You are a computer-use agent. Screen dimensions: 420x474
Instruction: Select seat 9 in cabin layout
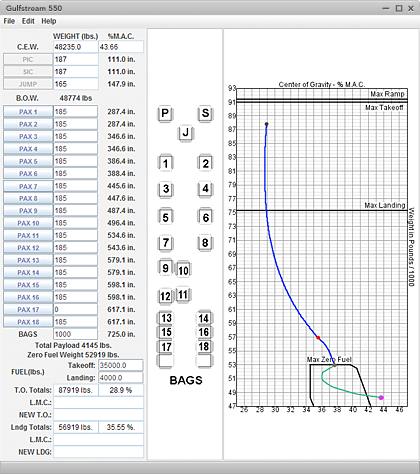[x=165, y=268]
